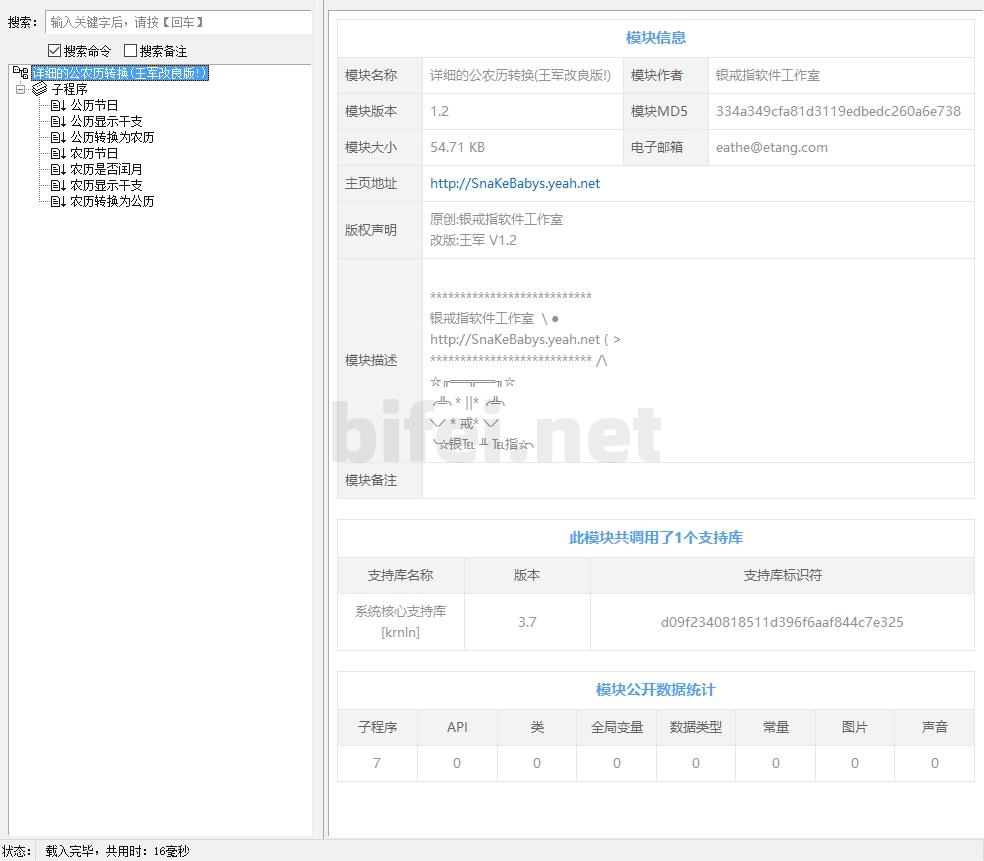Viewport: 984px width, 861px height.
Task: Click the icon beside 公历节日
Action: click(58, 105)
